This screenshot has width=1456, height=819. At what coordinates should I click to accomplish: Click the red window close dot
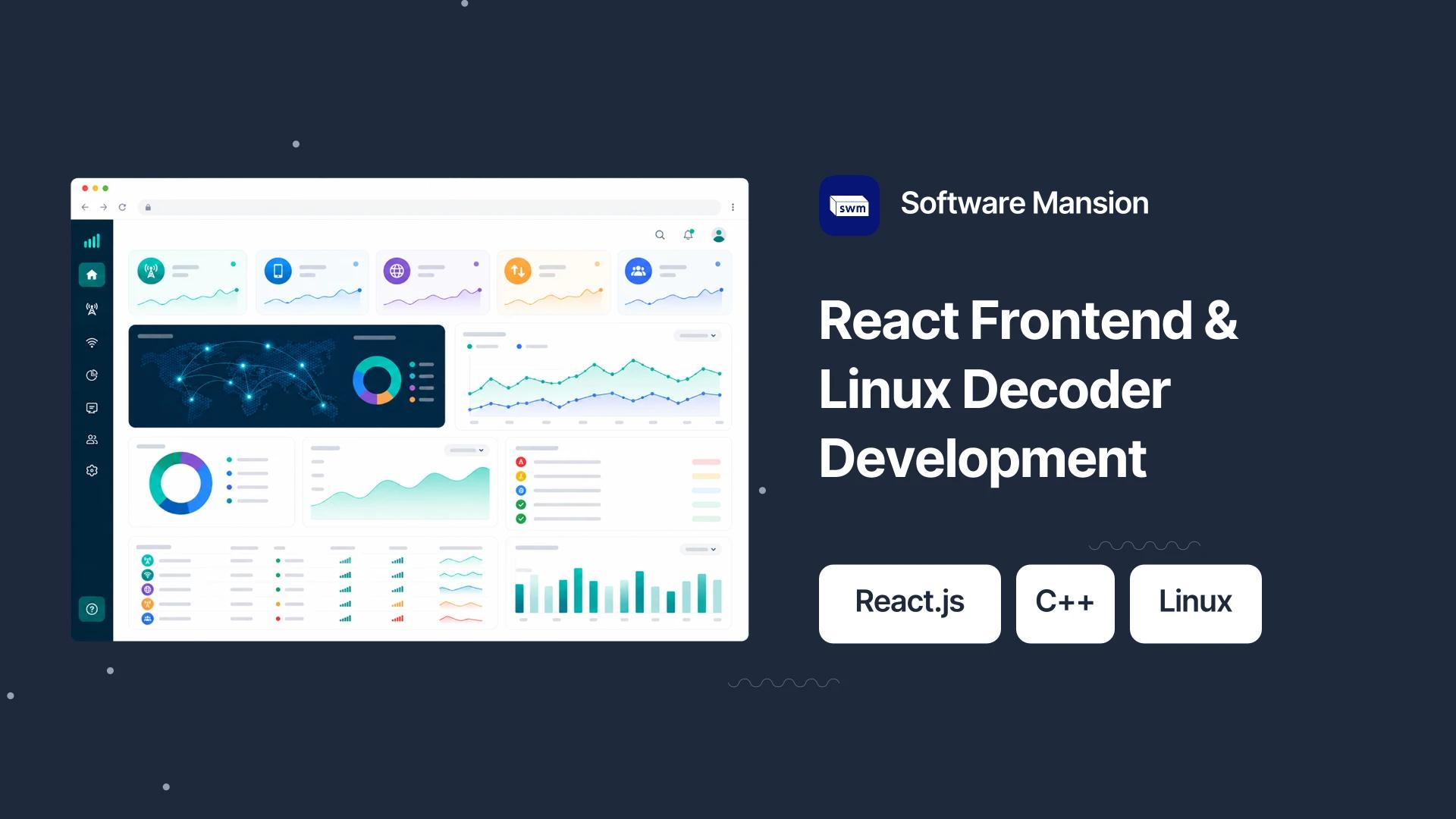point(85,188)
